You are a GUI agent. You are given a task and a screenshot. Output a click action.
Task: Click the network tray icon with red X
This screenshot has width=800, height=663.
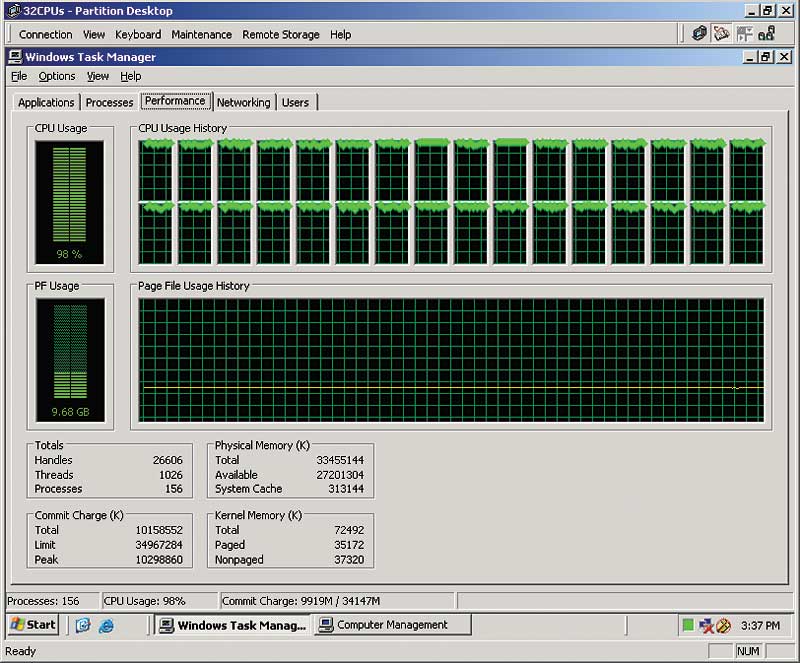coord(706,625)
